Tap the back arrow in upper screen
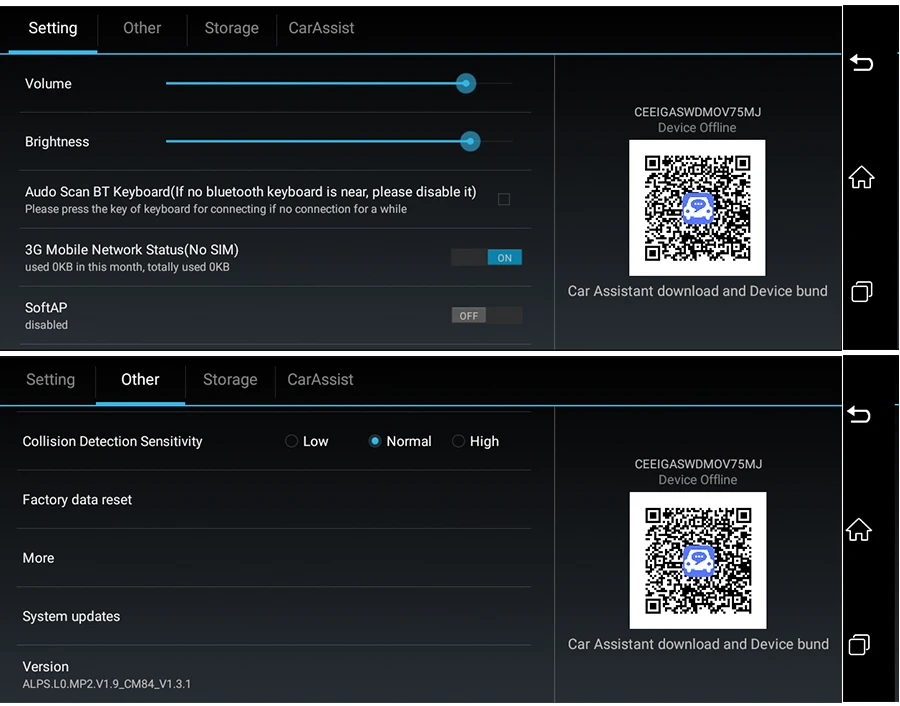The width and height of the screenshot is (900, 706). [x=861, y=62]
